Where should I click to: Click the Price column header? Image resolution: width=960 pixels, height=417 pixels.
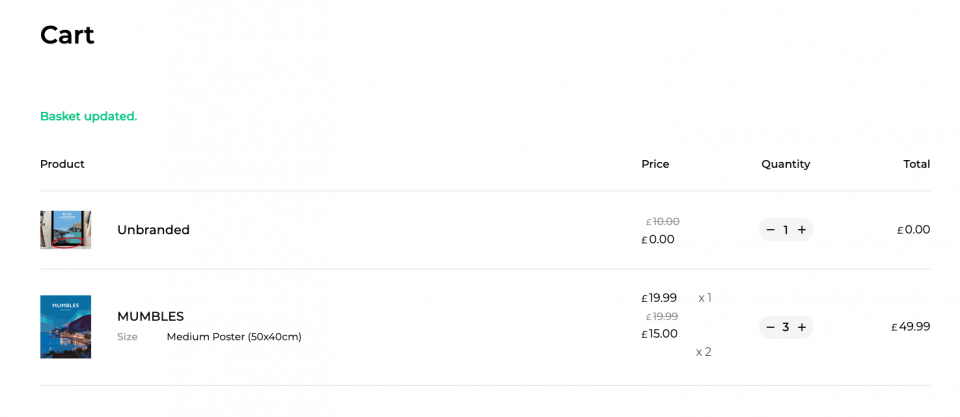pyautogui.click(x=655, y=164)
